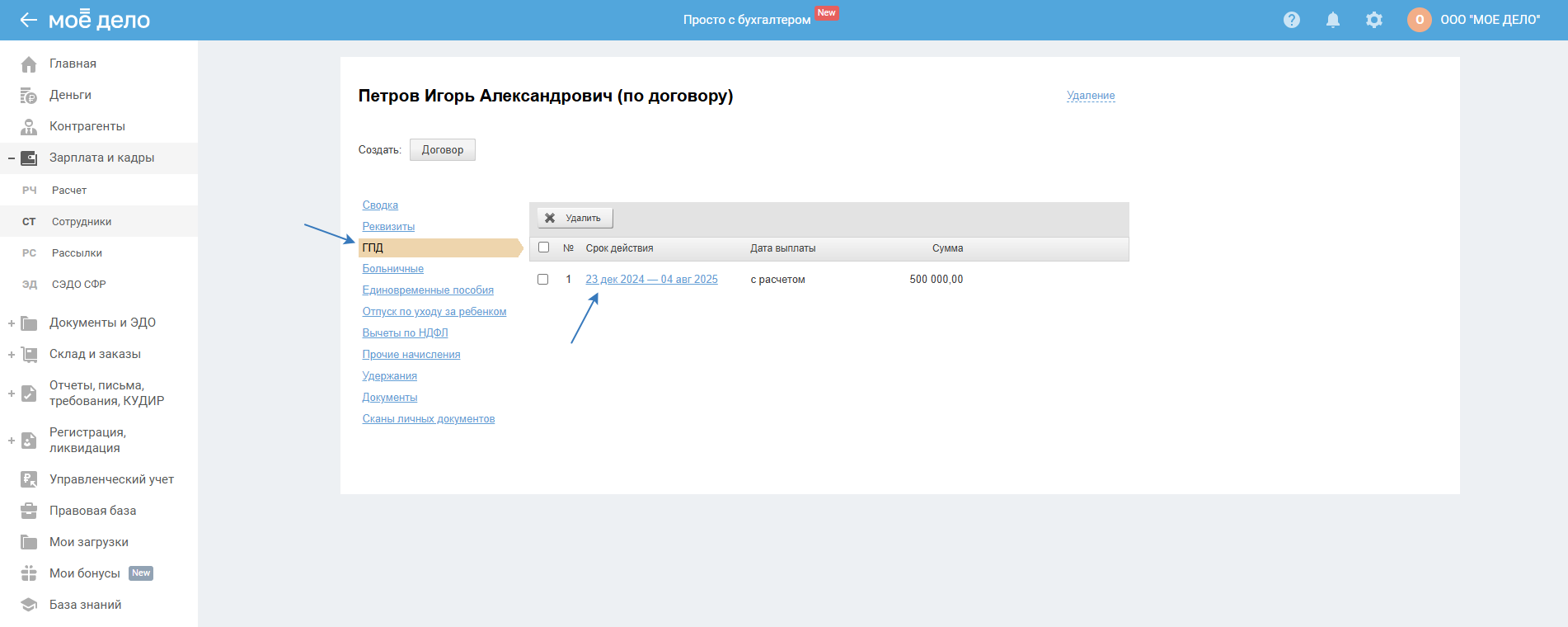
Task: Click the Удаление link
Action: click(x=1091, y=96)
